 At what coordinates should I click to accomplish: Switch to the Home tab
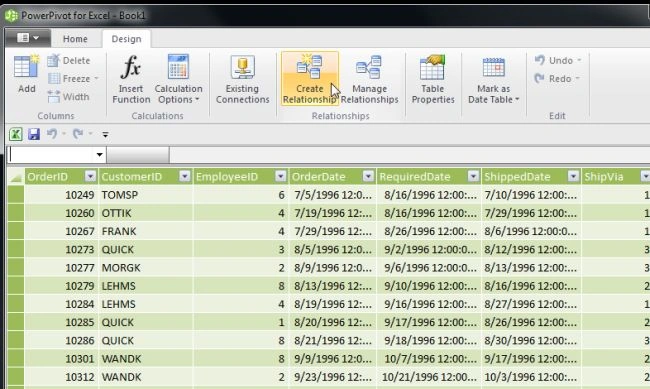pyautogui.click(x=75, y=39)
